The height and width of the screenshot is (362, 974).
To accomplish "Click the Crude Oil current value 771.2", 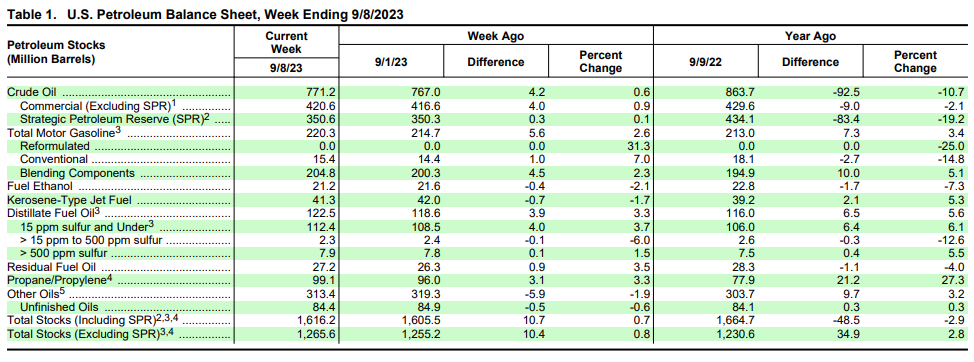I will [323, 92].
